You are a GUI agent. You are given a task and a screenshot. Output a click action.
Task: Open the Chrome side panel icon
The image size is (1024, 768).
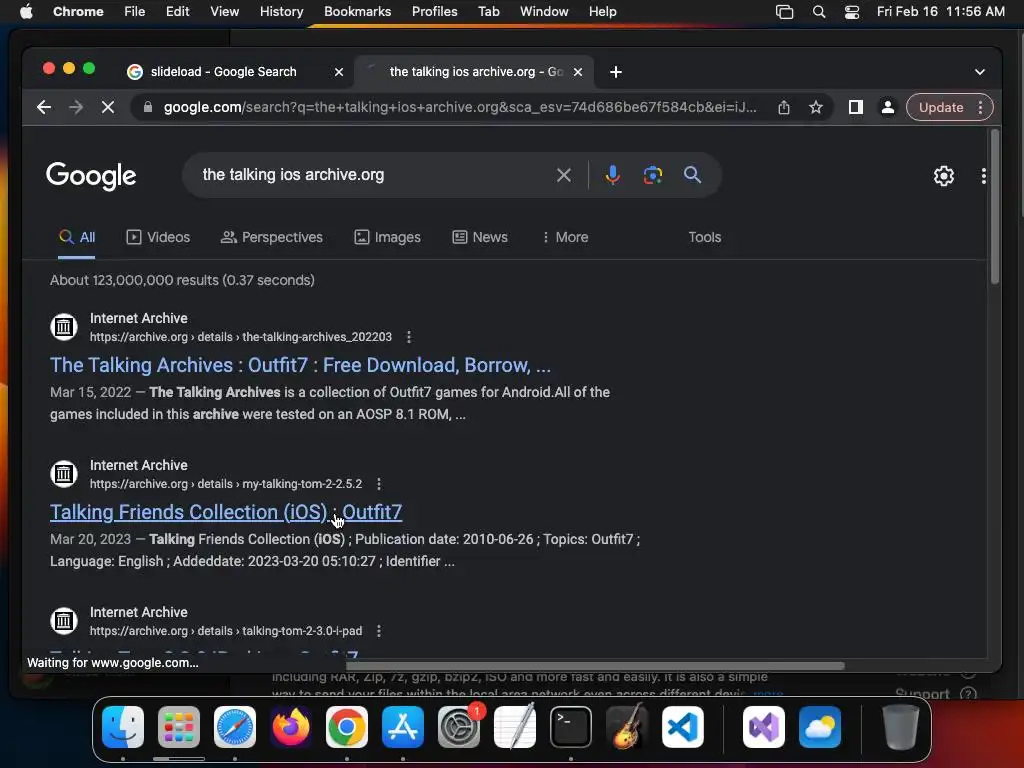point(856,107)
